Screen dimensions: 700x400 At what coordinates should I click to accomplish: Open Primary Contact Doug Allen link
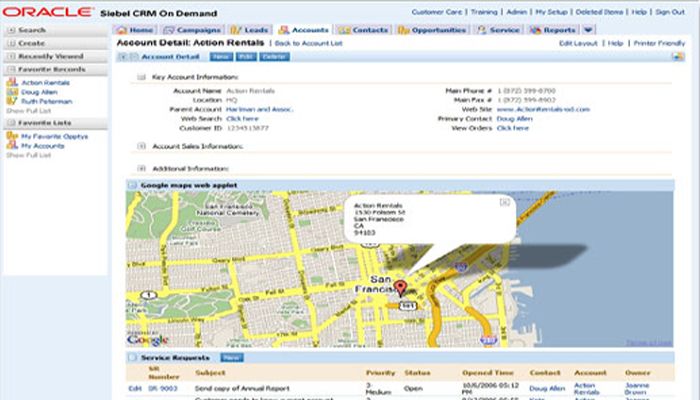pyautogui.click(x=514, y=118)
